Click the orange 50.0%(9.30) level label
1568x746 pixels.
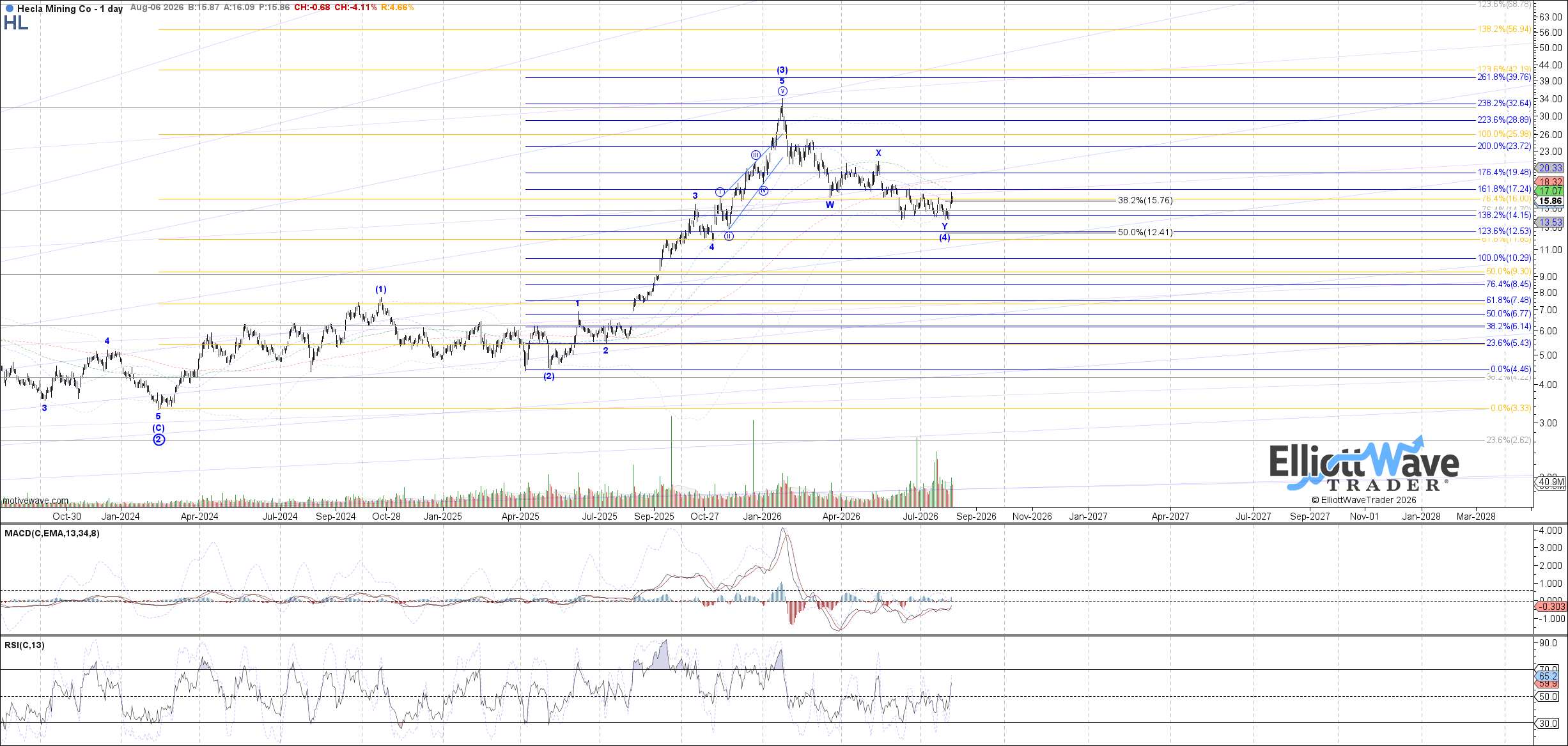coord(1509,272)
